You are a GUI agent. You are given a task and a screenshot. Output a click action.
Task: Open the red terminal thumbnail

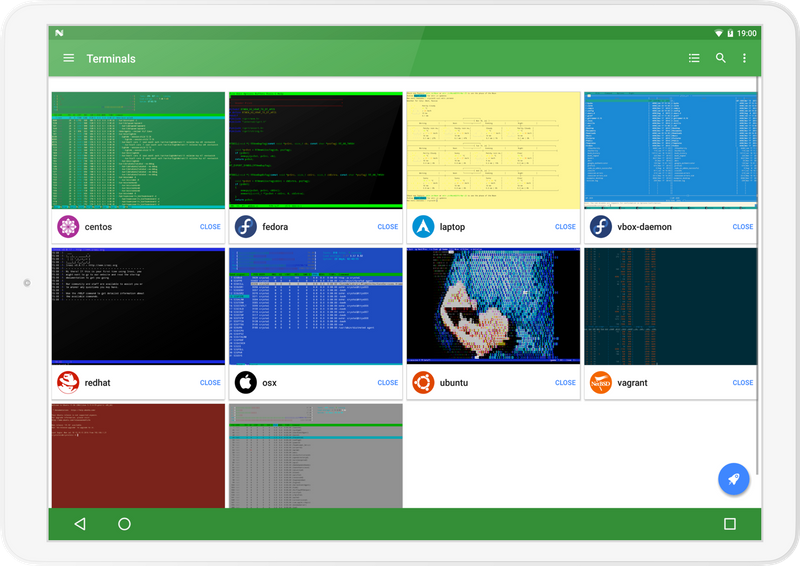[138, 455]
